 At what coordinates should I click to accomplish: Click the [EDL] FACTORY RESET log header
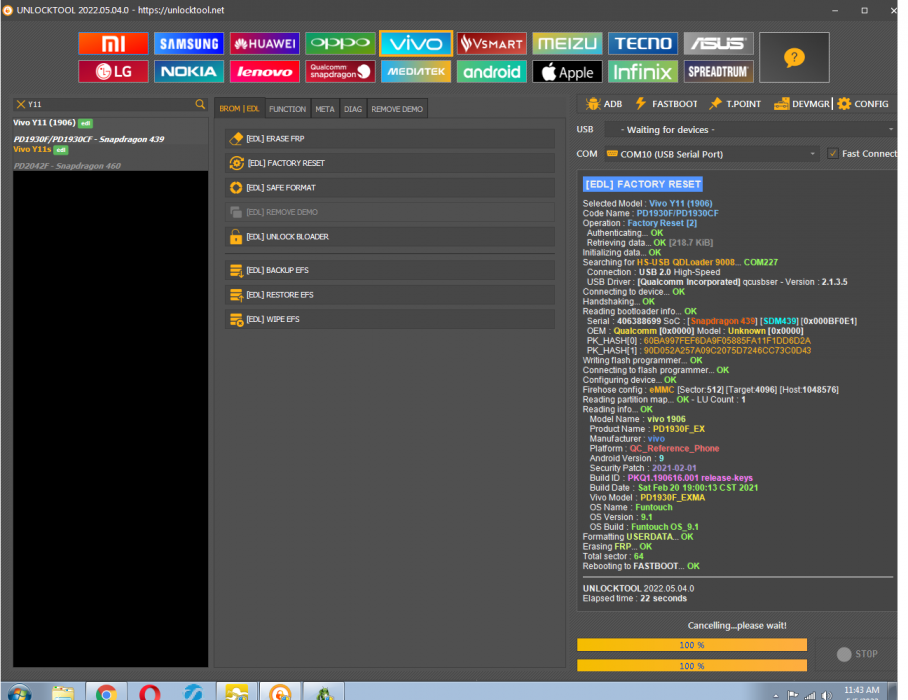[643, 184]
